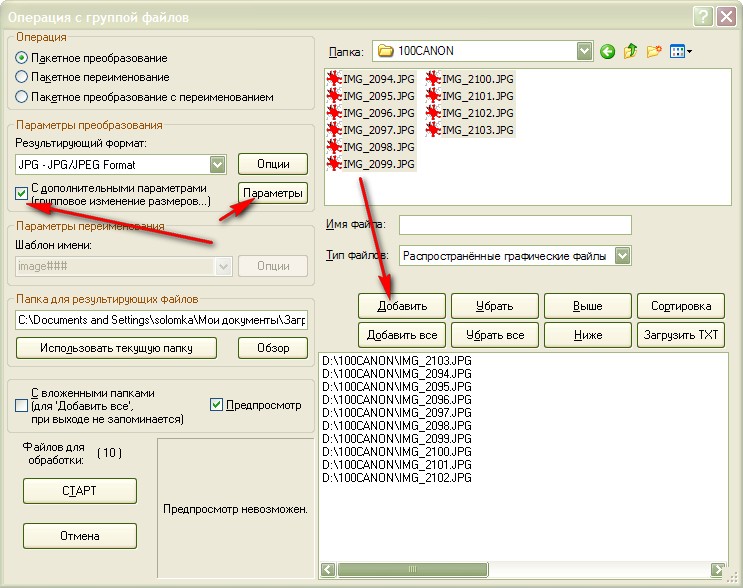Viewport: 743px width, 588px height.
Task: Expand the Папка 100CANON dropdown
Action: pyautogui.click(x=584, y=50)
